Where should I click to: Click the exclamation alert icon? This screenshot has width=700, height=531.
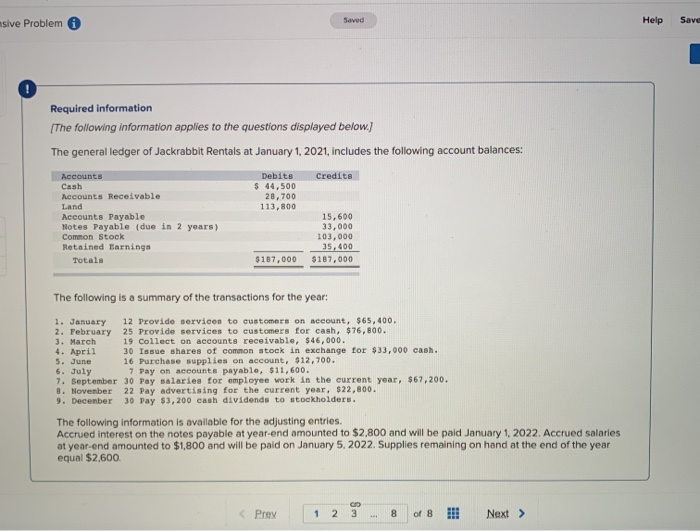pos(27,89)
